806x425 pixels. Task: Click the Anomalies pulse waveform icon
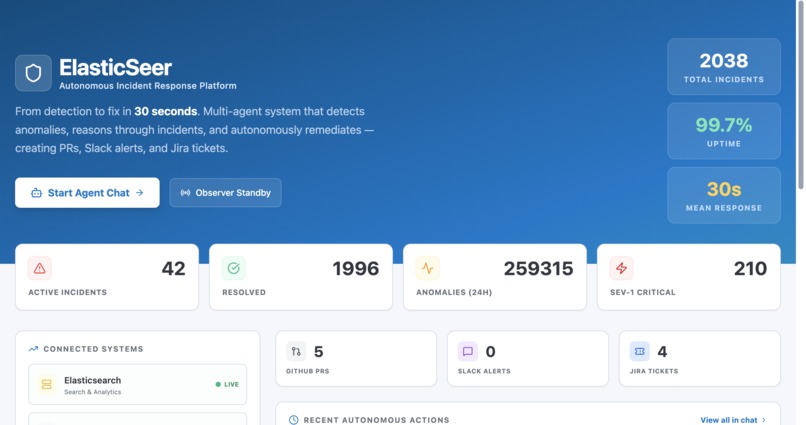427,268
